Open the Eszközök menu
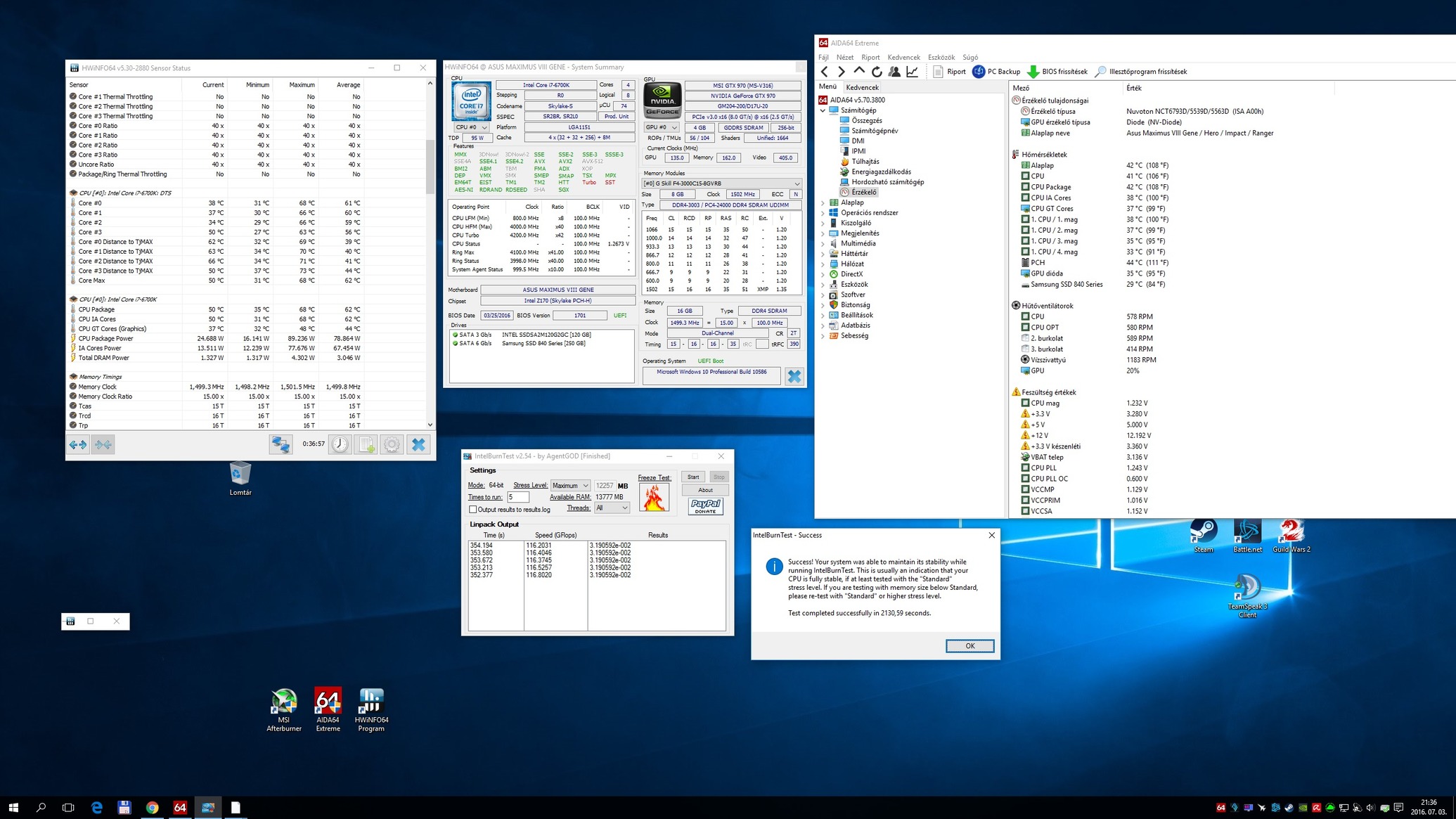 (941, 58)
